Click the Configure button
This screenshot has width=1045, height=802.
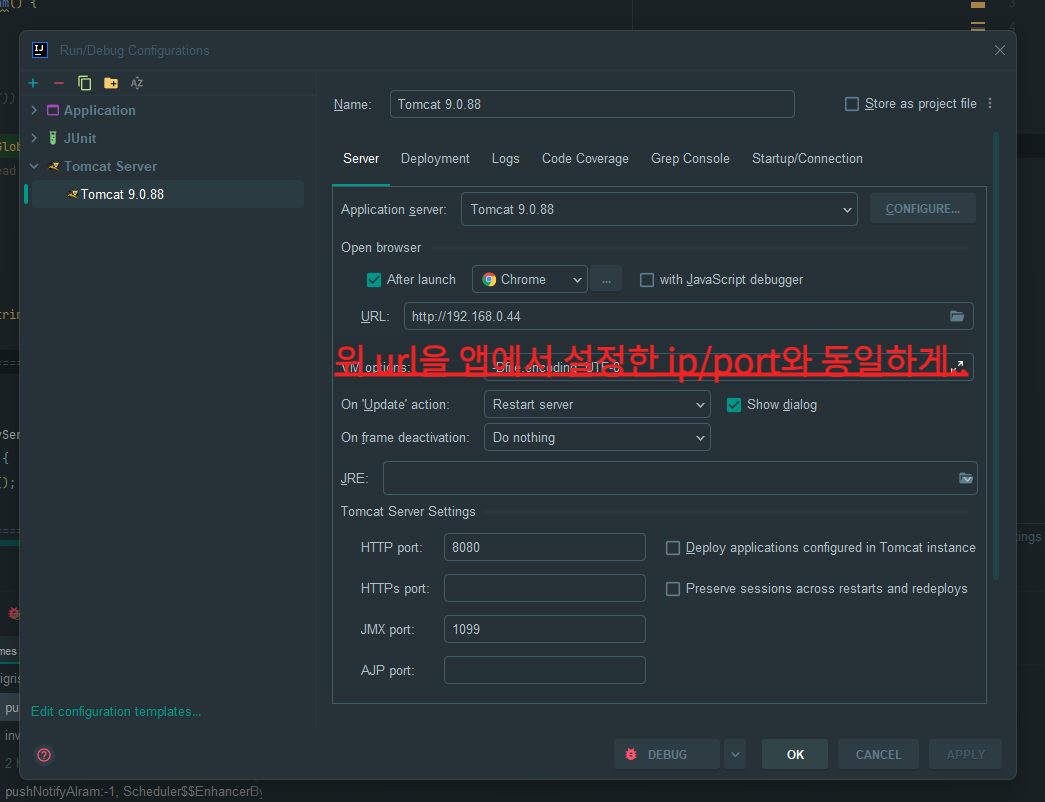click(922, 209)
